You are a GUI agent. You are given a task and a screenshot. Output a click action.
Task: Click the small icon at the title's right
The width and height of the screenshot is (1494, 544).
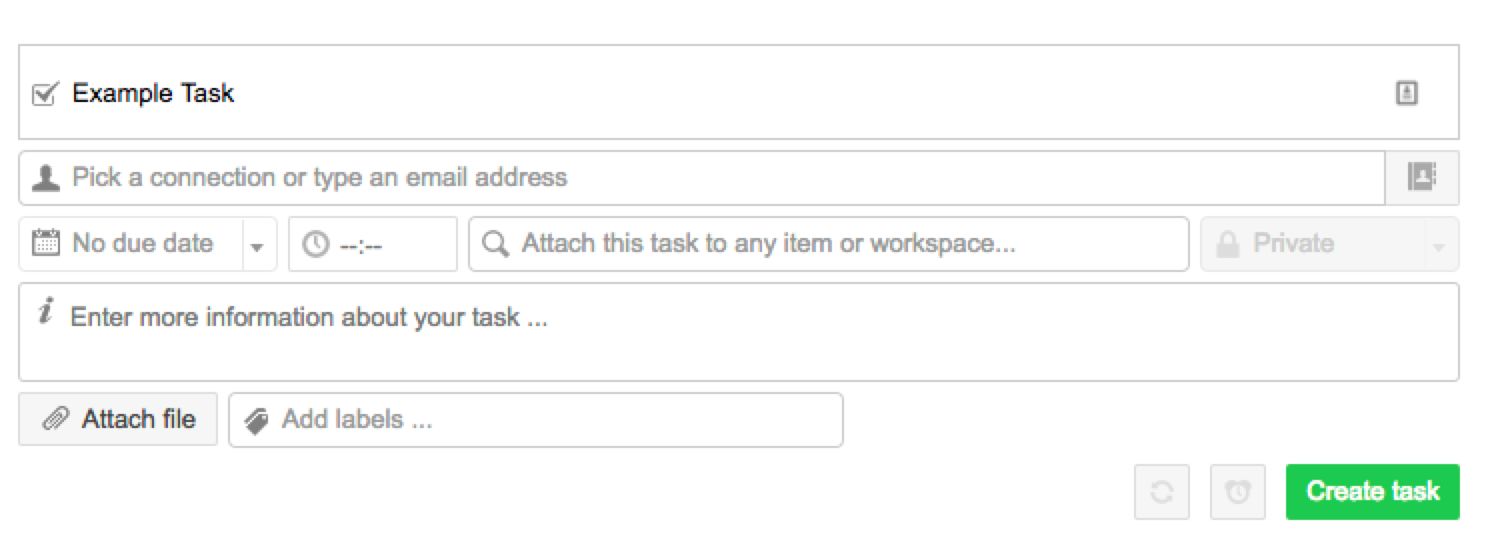[x=1406, y=93]
